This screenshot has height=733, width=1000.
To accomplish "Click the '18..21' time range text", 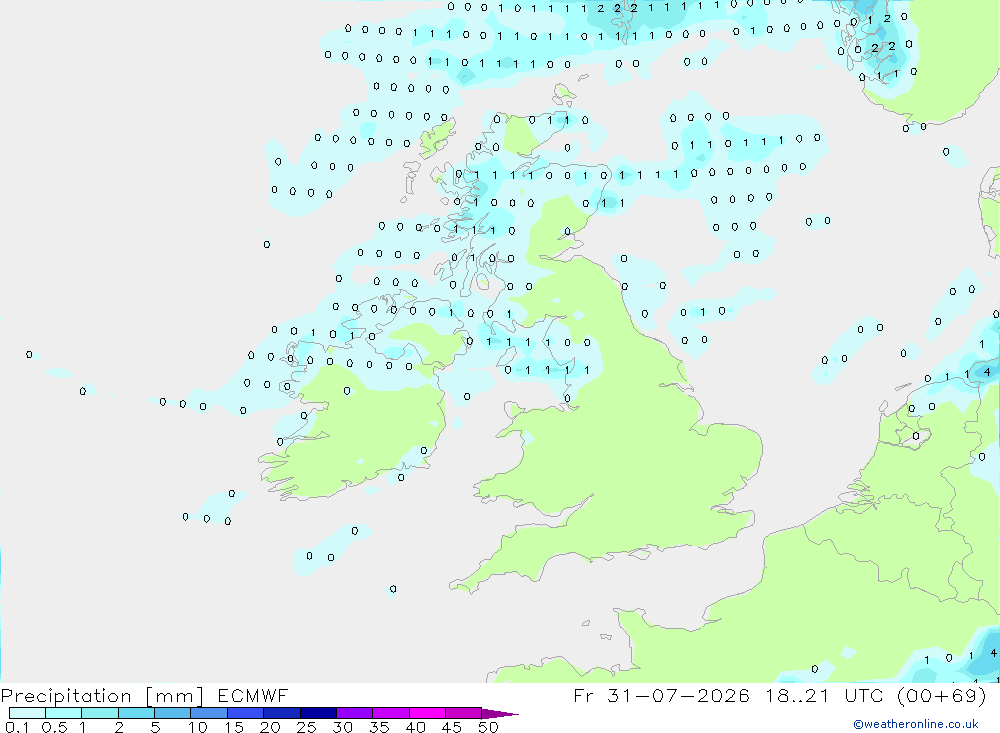I will tap(797, 695).
